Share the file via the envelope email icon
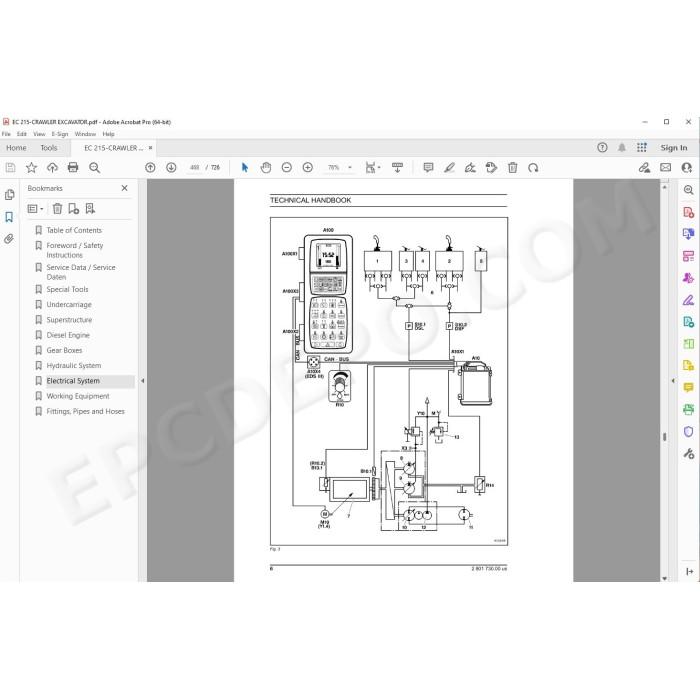700x700 pixels. pos(666,168)
